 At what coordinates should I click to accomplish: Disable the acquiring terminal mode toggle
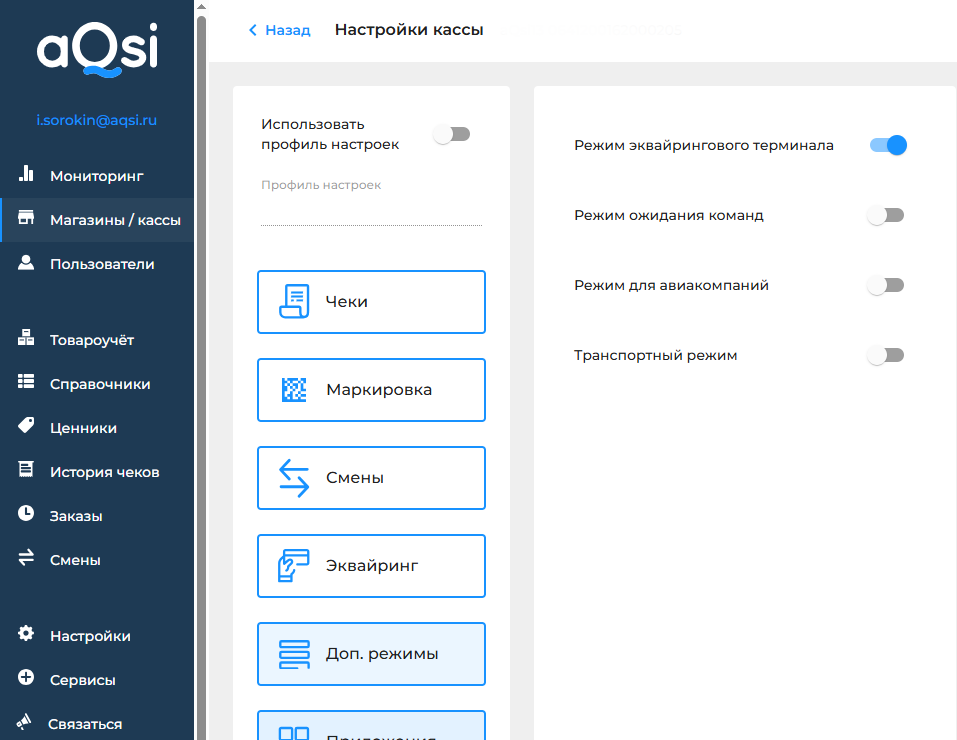click(887, 145)
